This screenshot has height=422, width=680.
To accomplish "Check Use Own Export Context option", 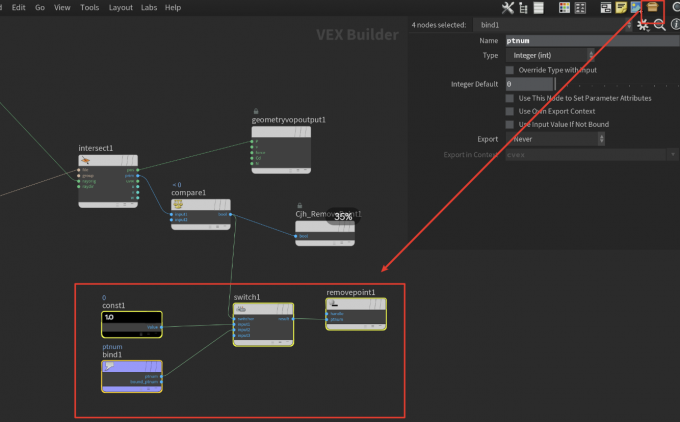I will pos(510,111).
